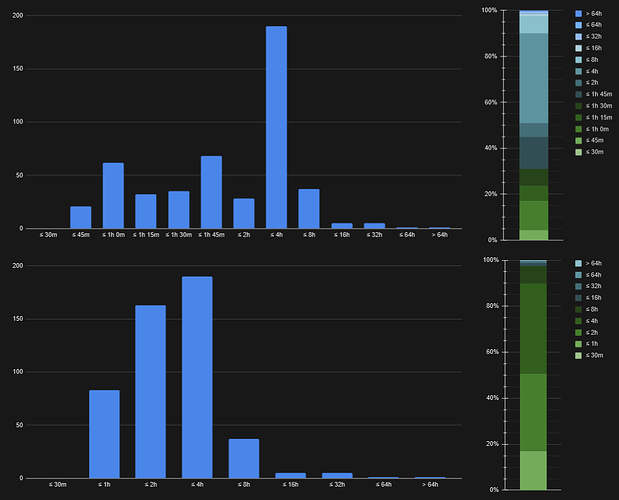Click the ≤ 1h 30m swatch in top legend

pyautogui.click(x=578, y=106)
